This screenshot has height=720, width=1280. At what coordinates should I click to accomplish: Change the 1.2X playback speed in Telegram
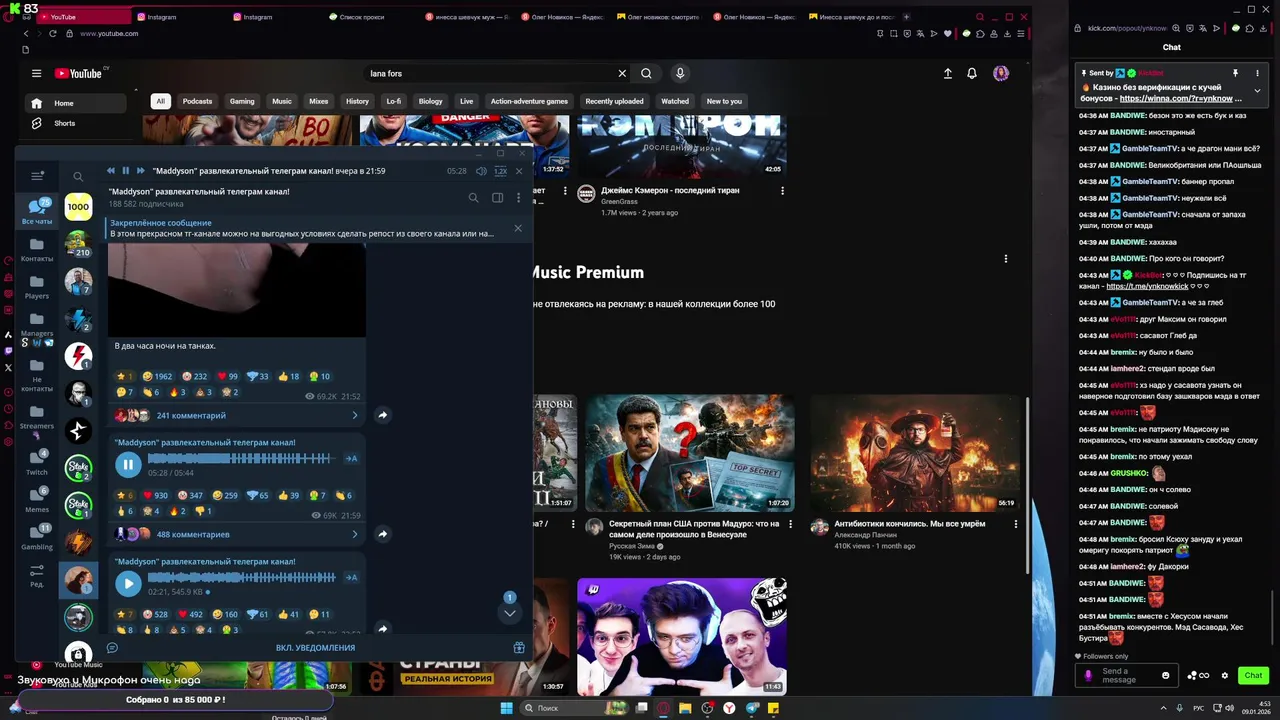point(500,171)
